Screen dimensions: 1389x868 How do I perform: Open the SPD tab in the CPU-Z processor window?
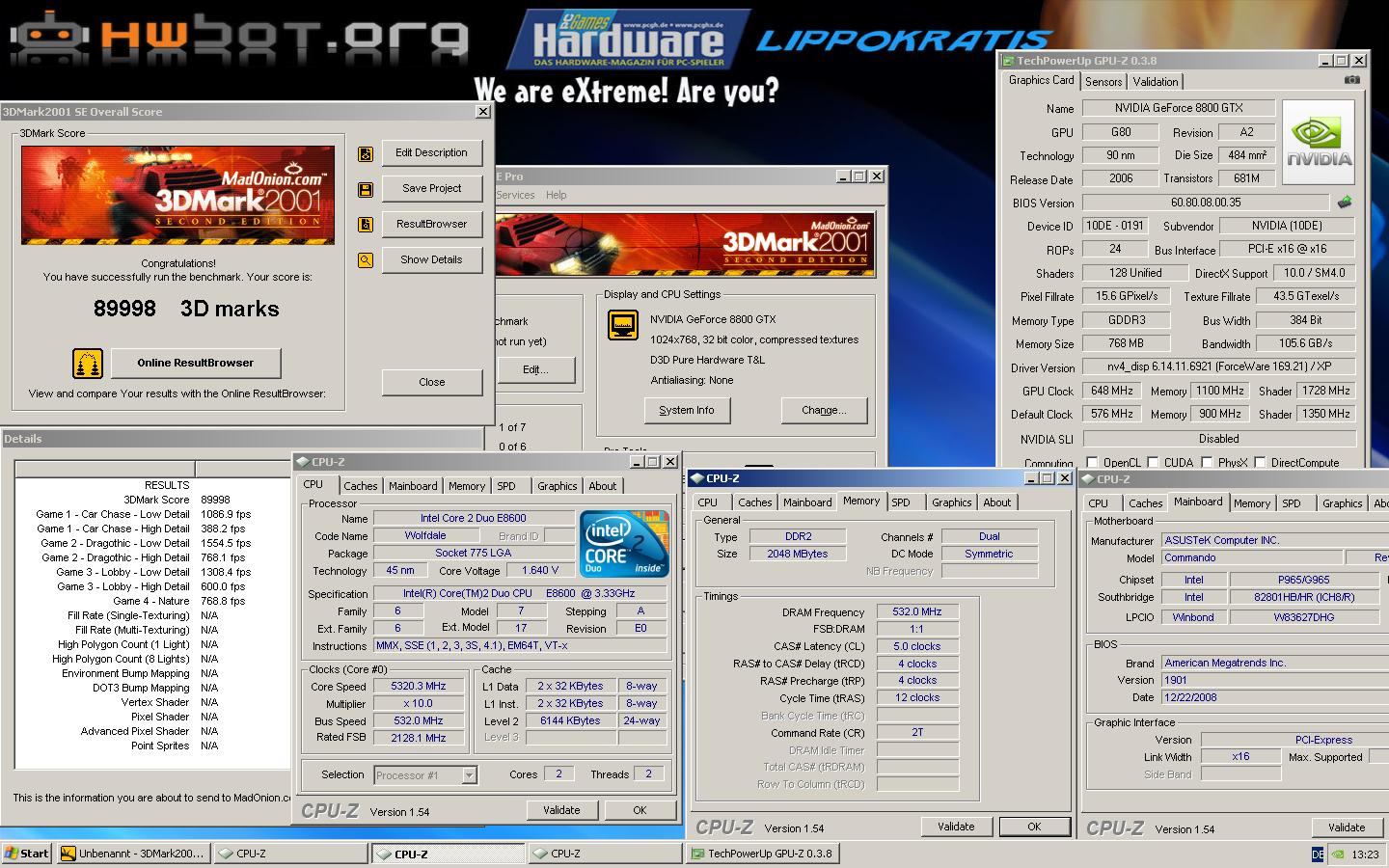point(506,486)
